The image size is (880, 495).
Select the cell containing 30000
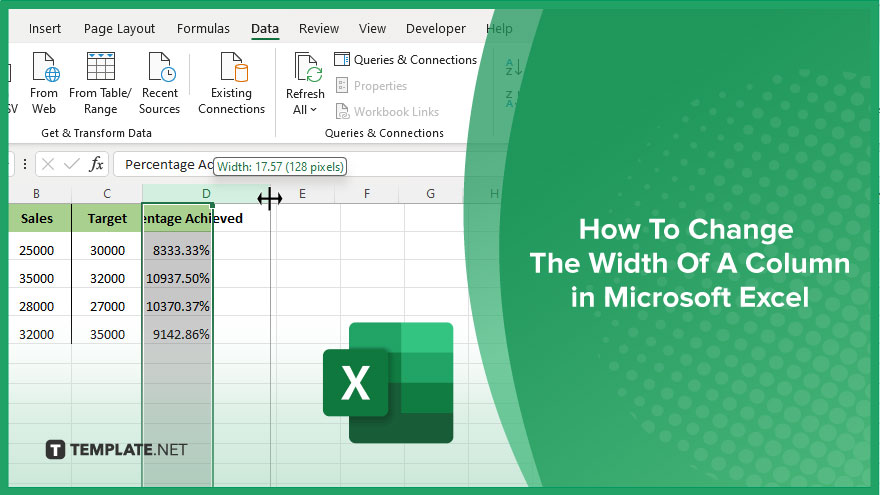107,250
